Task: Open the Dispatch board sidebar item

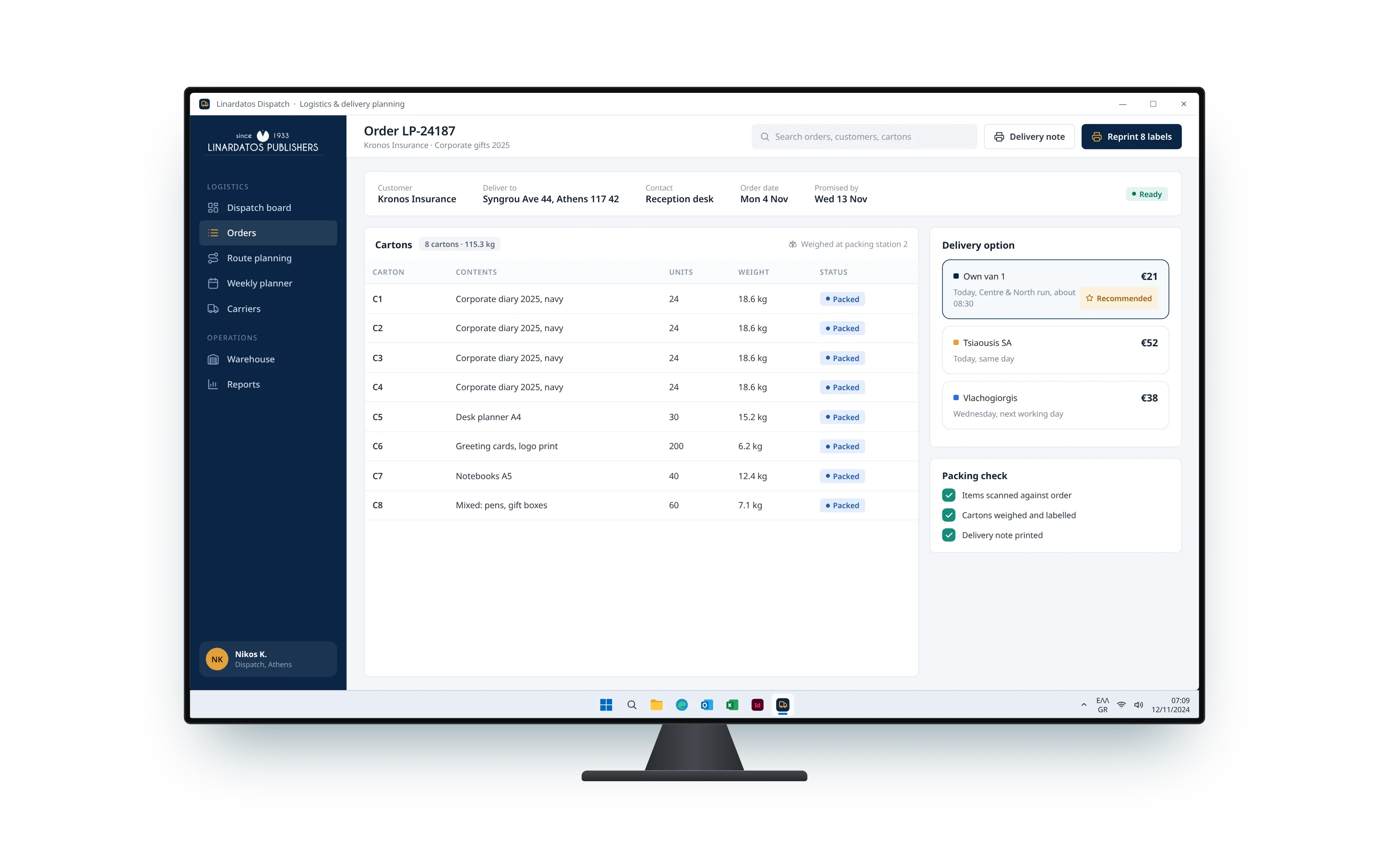Action: pyautogui.click(x=268, y=208)
